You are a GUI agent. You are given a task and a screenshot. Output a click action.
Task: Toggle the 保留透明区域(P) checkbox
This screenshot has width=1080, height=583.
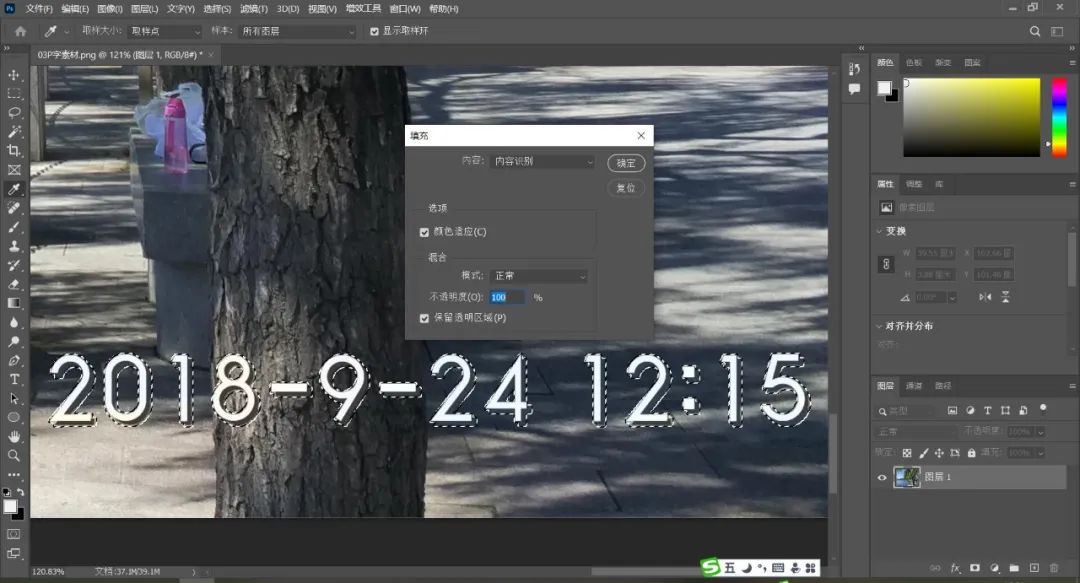click(425, 318)
